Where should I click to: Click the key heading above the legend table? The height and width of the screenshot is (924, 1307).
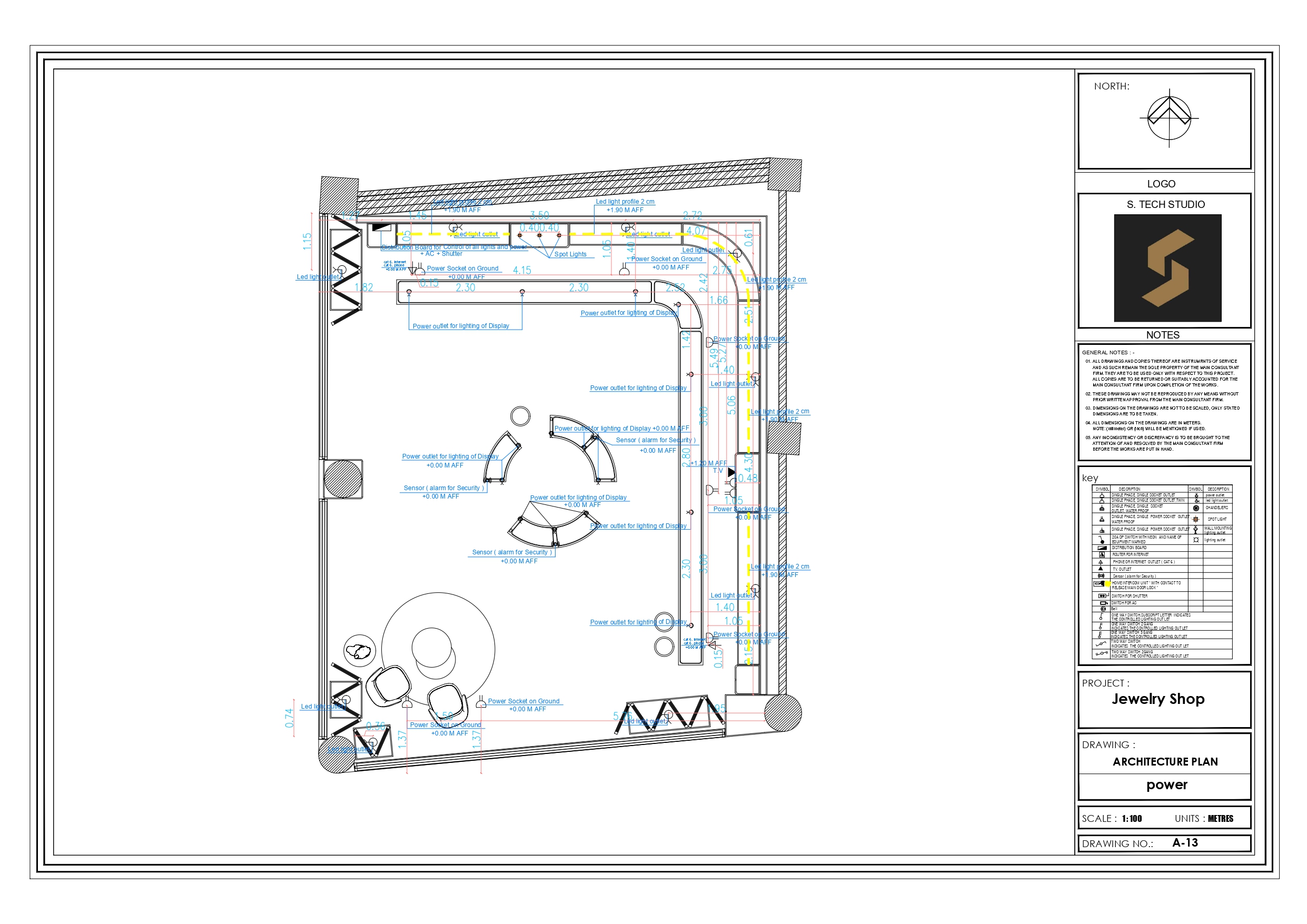[1090, 478]
